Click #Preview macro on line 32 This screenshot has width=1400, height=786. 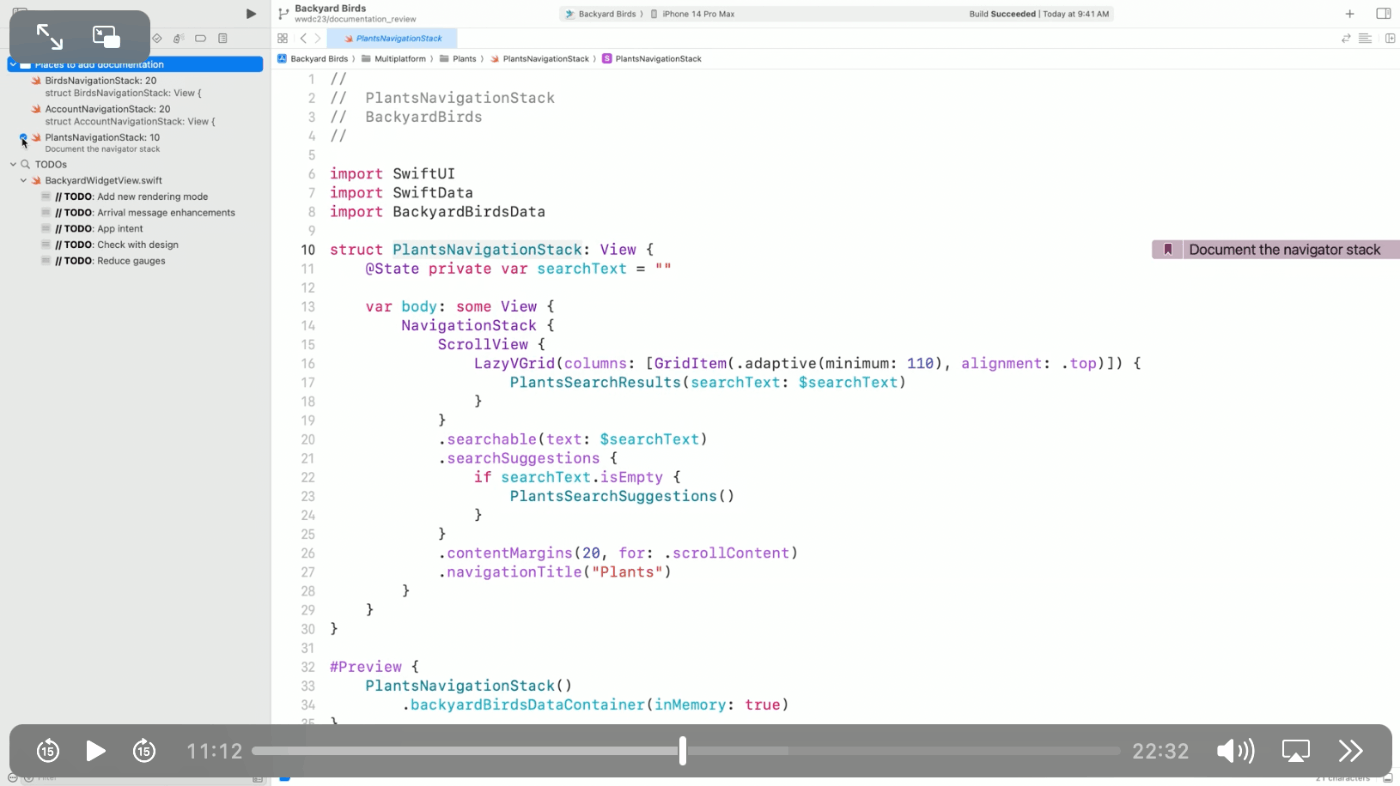(365, 667)
